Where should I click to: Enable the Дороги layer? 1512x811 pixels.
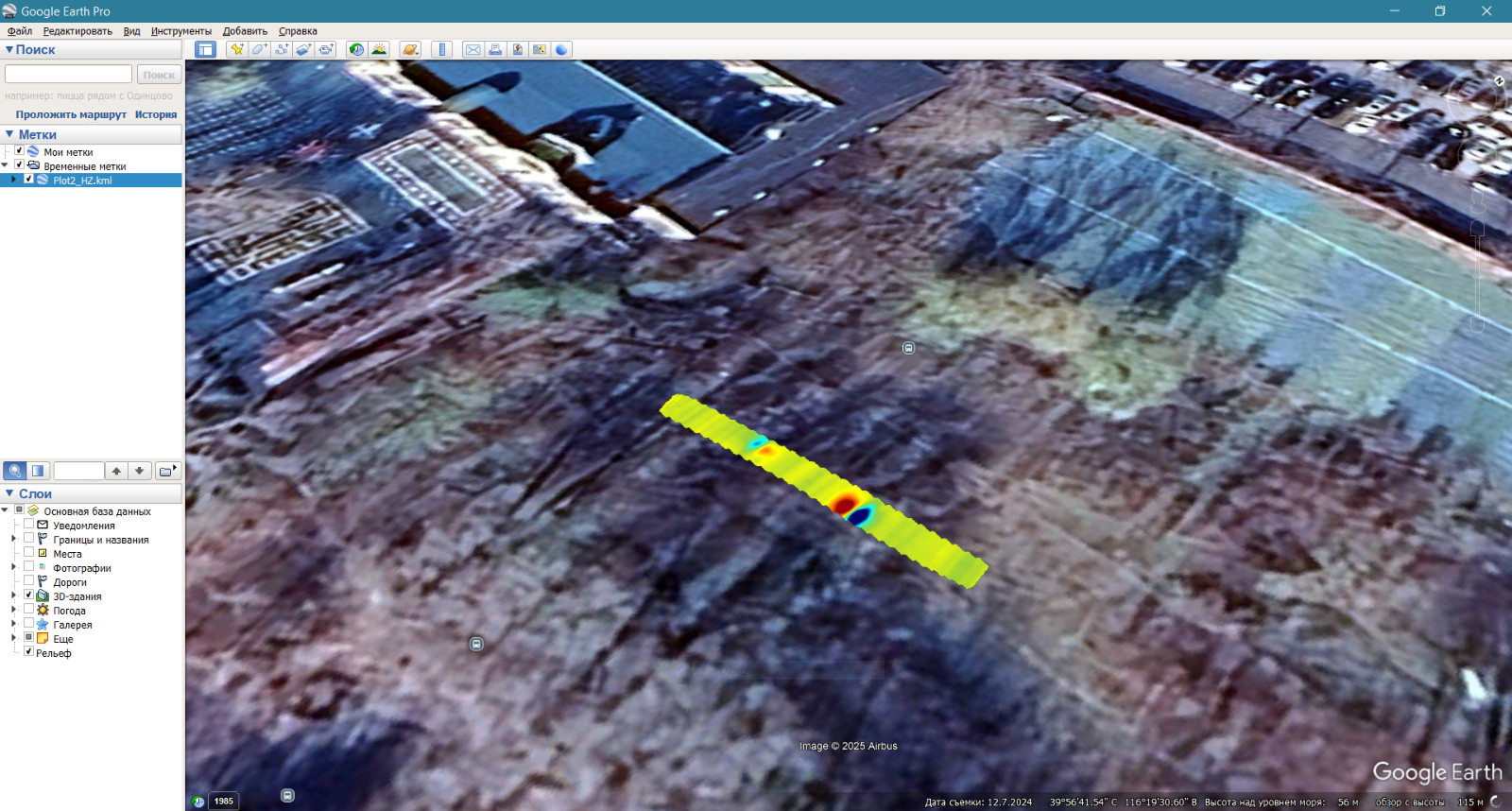tap(28, 580)
